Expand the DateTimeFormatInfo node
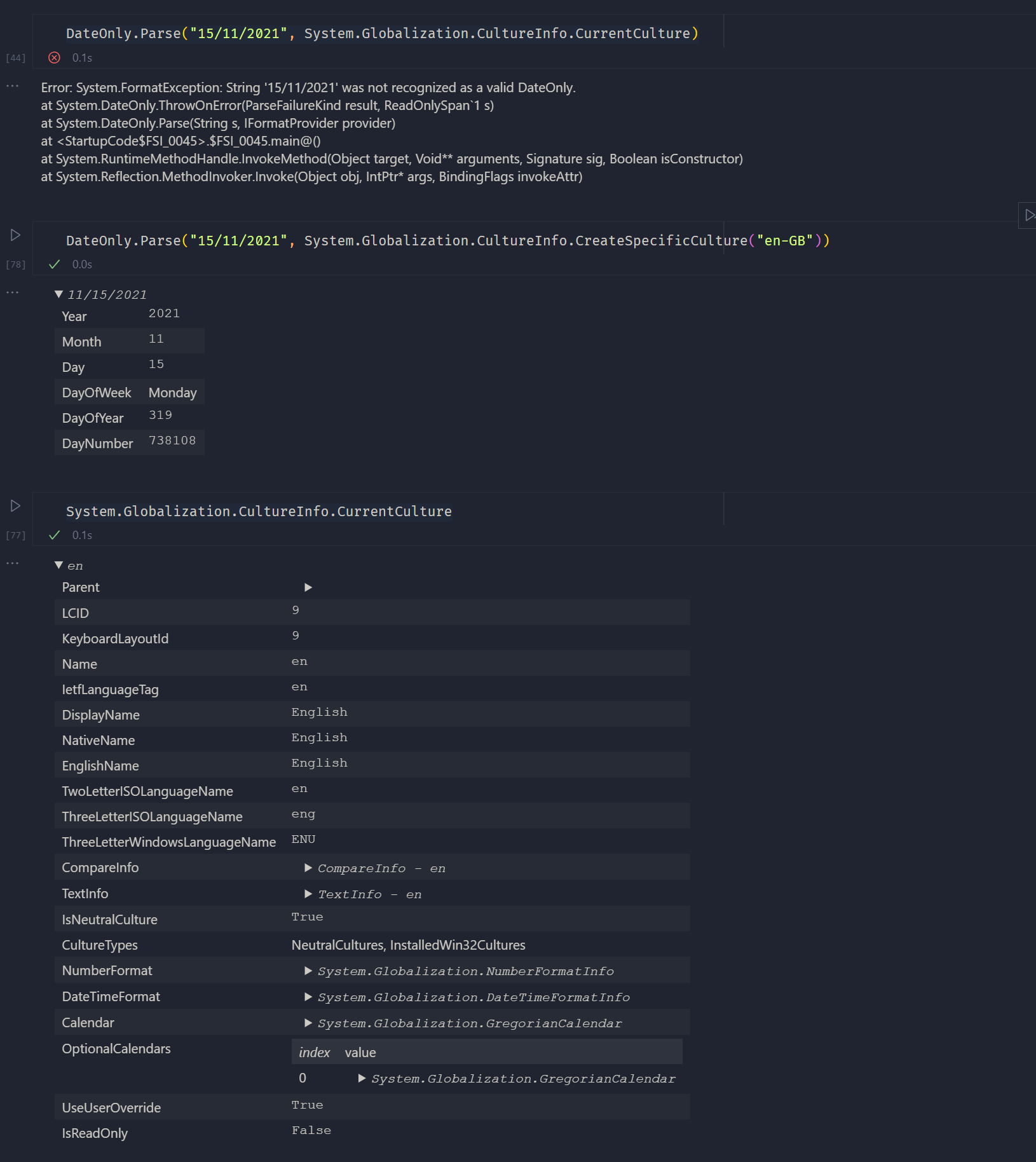The height and width of the screenshot is (1162, 1036). (310, 997)
